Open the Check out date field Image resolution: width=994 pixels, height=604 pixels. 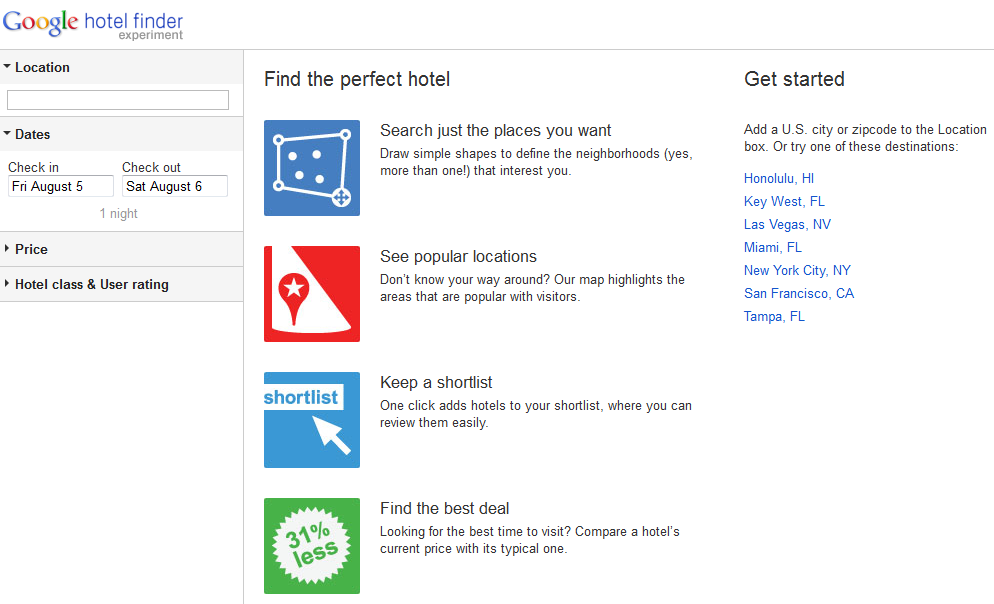(174, 186)
